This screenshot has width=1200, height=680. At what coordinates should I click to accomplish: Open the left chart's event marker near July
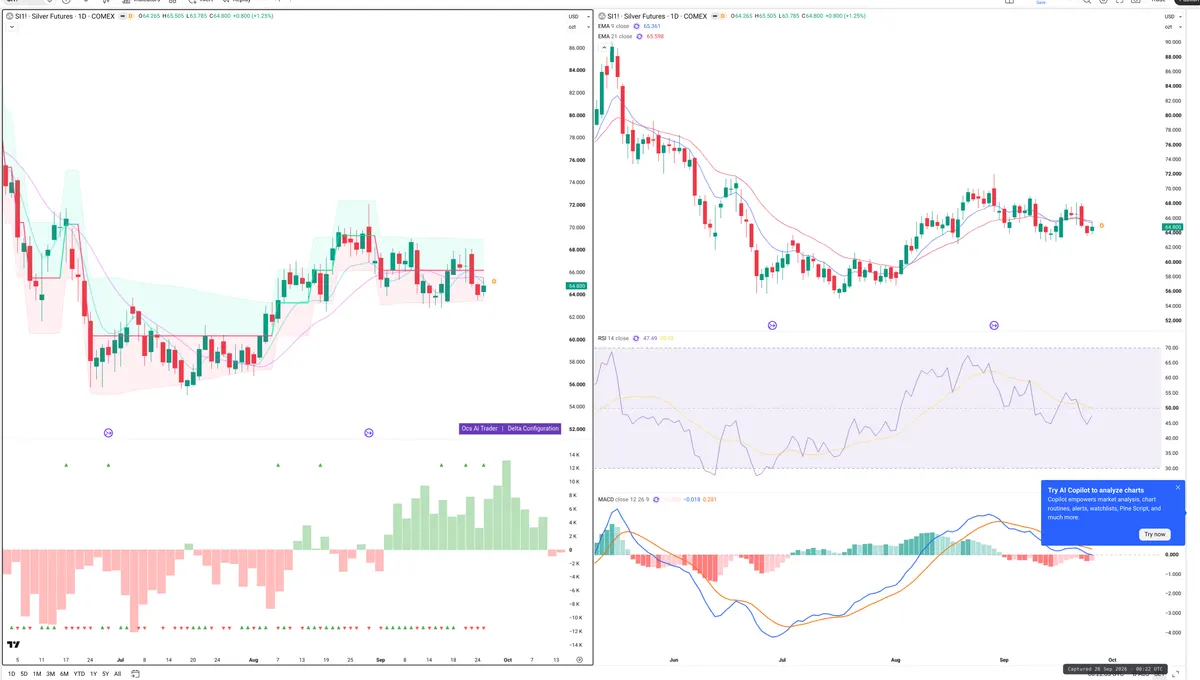[108, 432]
